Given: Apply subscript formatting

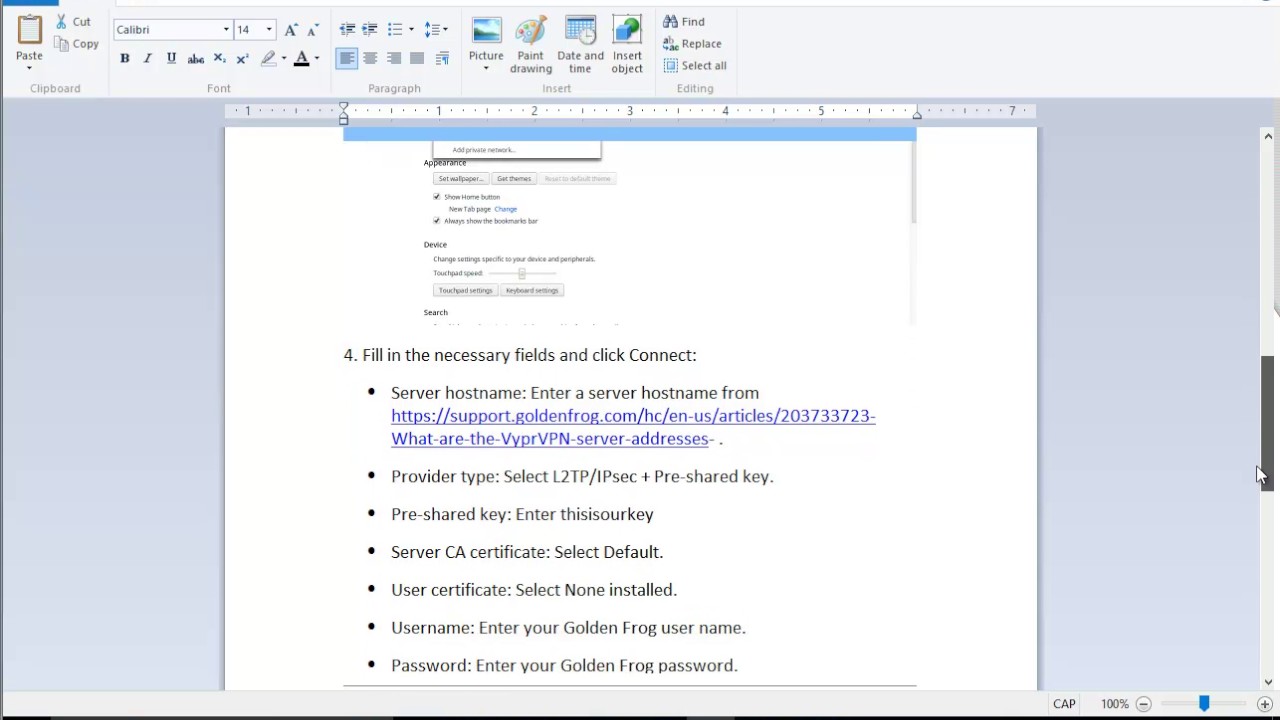Looking at the screenshot, I should tap(219, 59).
